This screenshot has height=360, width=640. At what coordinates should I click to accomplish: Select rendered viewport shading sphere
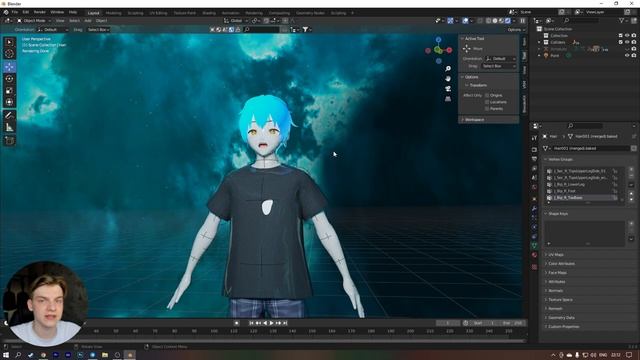pos(508,20)
